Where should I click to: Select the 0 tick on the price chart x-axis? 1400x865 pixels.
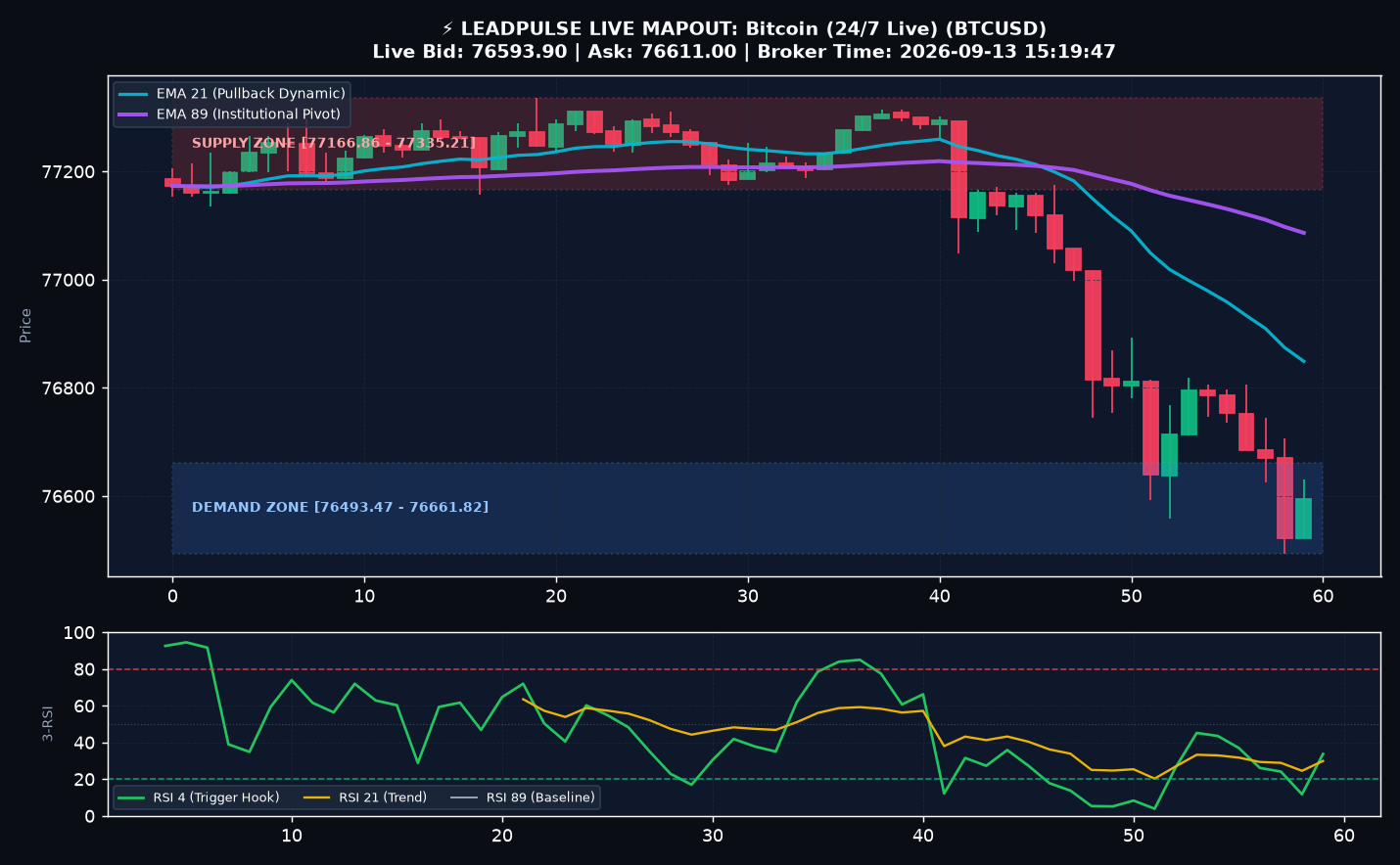(x=172, y=596)
